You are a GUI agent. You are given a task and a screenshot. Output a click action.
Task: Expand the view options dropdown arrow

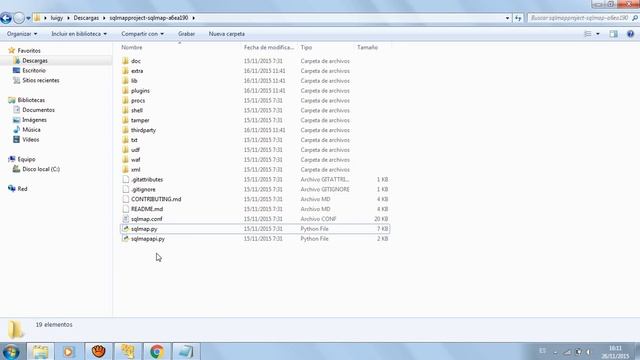click(598, 34)
